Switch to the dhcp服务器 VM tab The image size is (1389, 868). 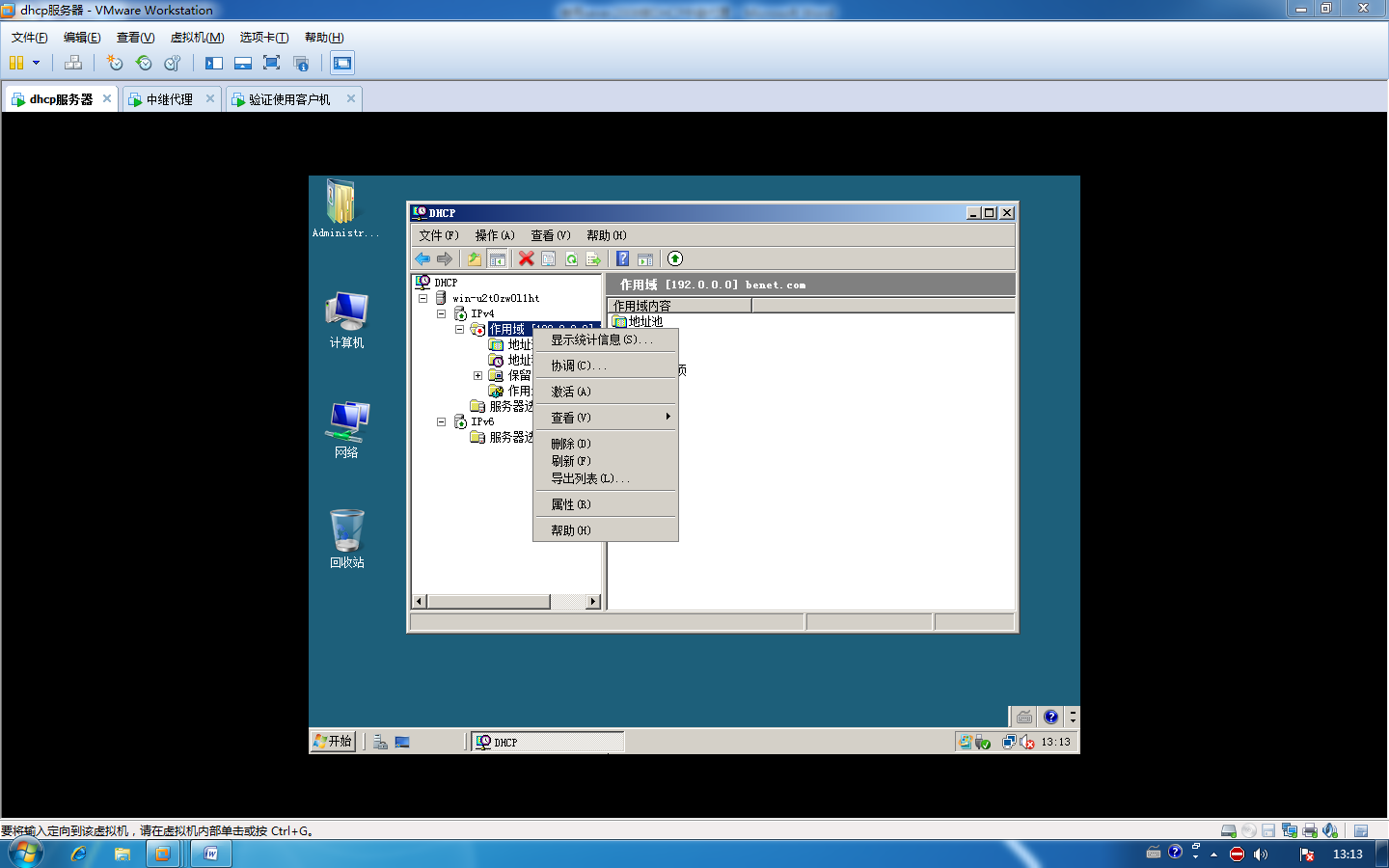click(61, 99)
